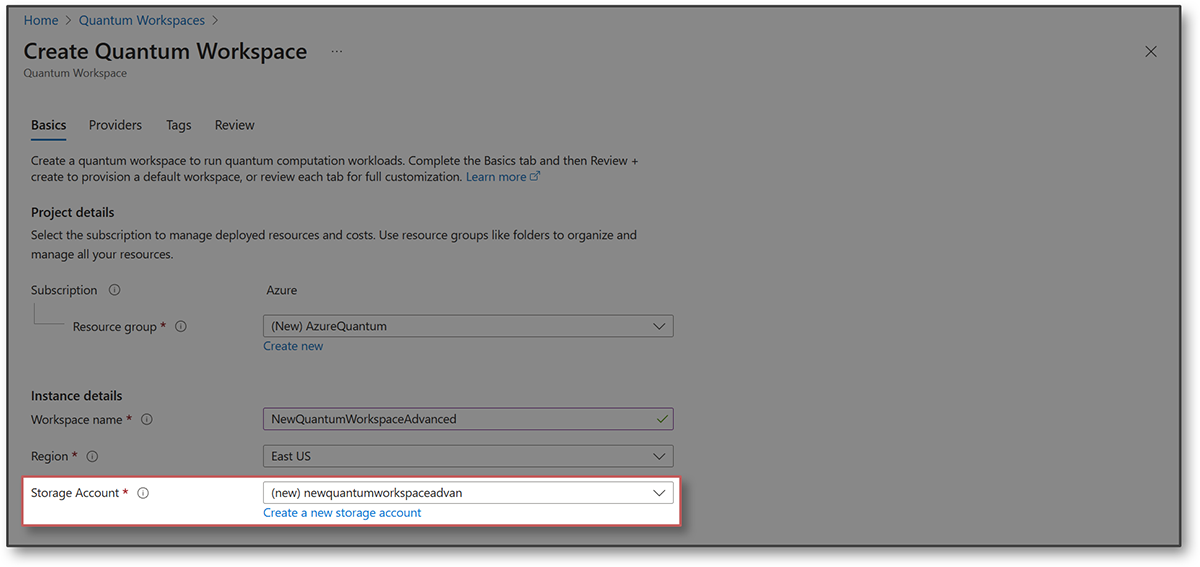Switch to the Basics tab
This screenshot has height=567, width=1200.
point(48,125)
